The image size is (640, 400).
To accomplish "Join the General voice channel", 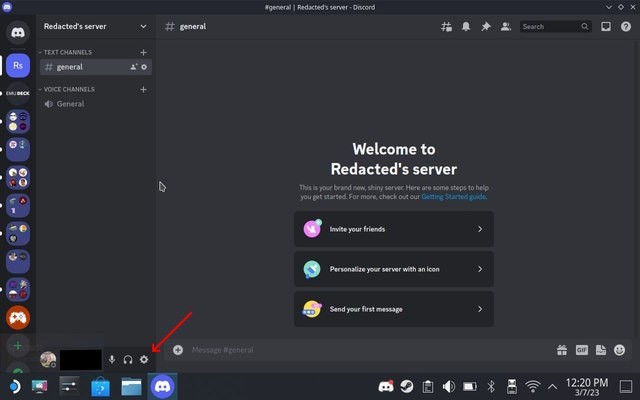I will pos(96,104).
